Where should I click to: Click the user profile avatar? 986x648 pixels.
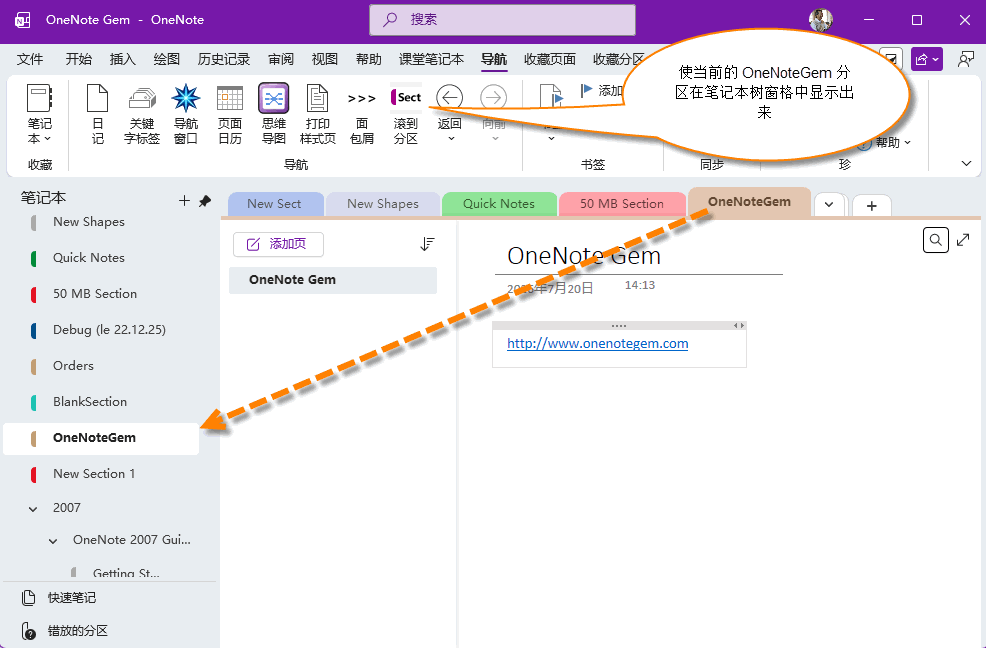(x=821, y=20)
